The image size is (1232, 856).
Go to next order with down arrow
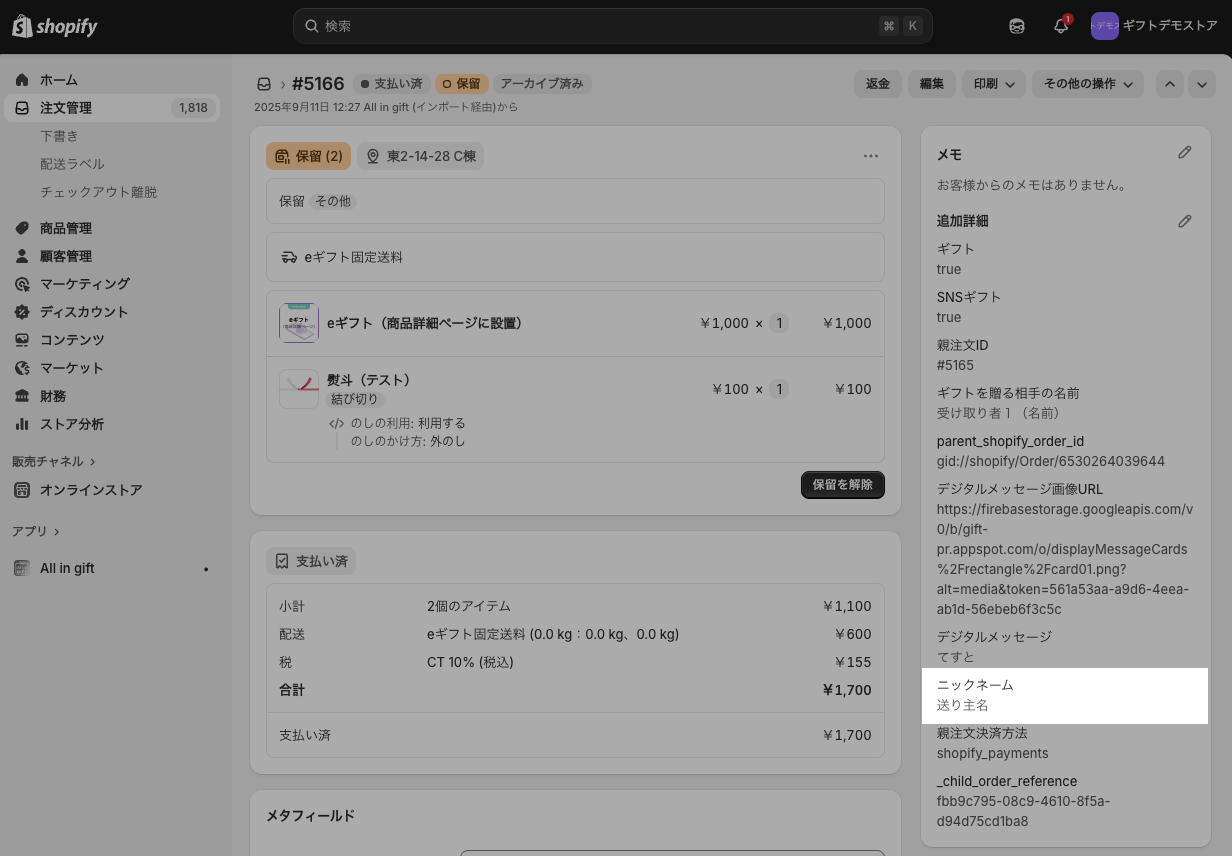[1202, 84]
